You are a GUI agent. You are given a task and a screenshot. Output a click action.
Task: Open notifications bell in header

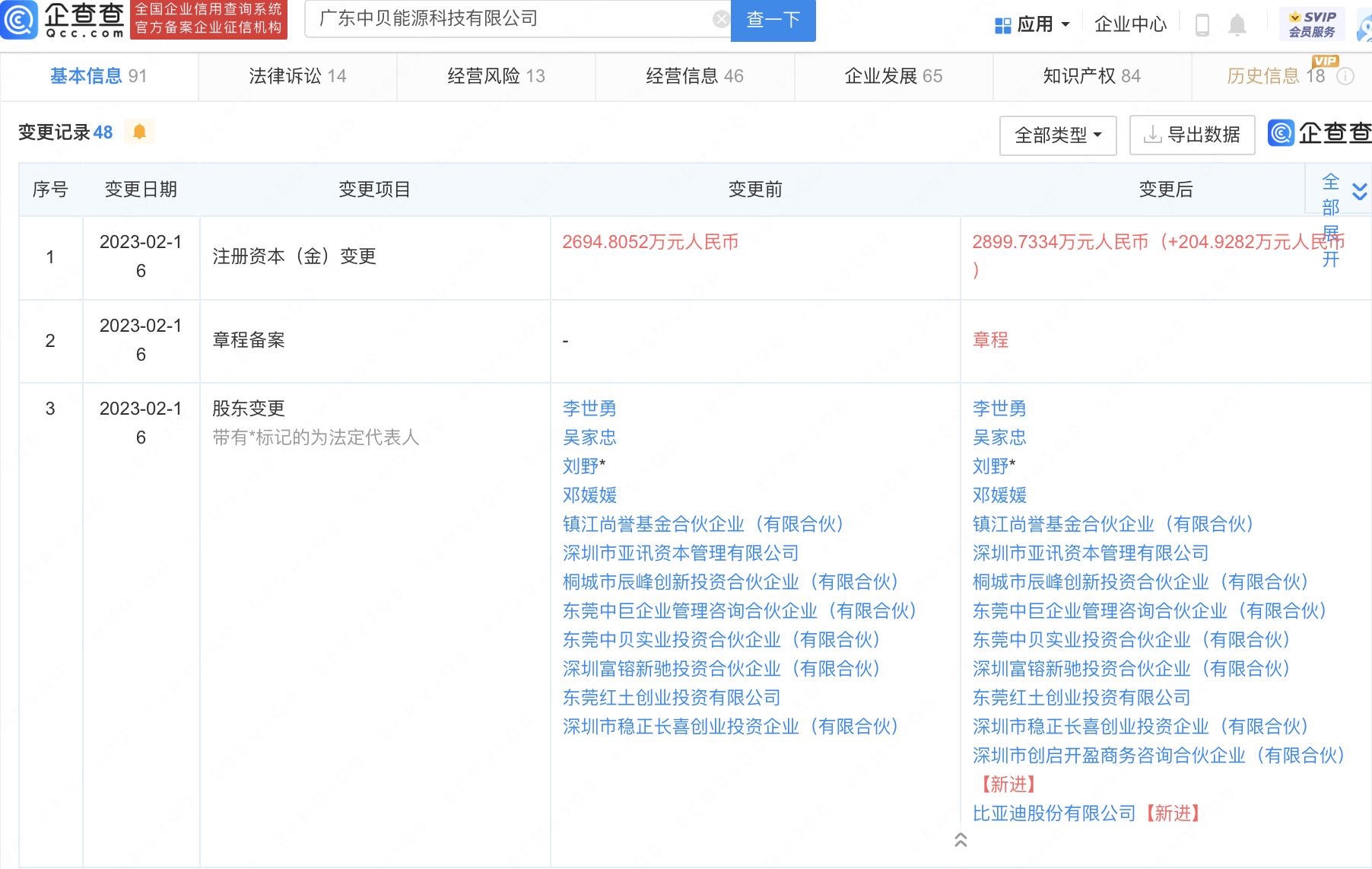[1237, 25]
